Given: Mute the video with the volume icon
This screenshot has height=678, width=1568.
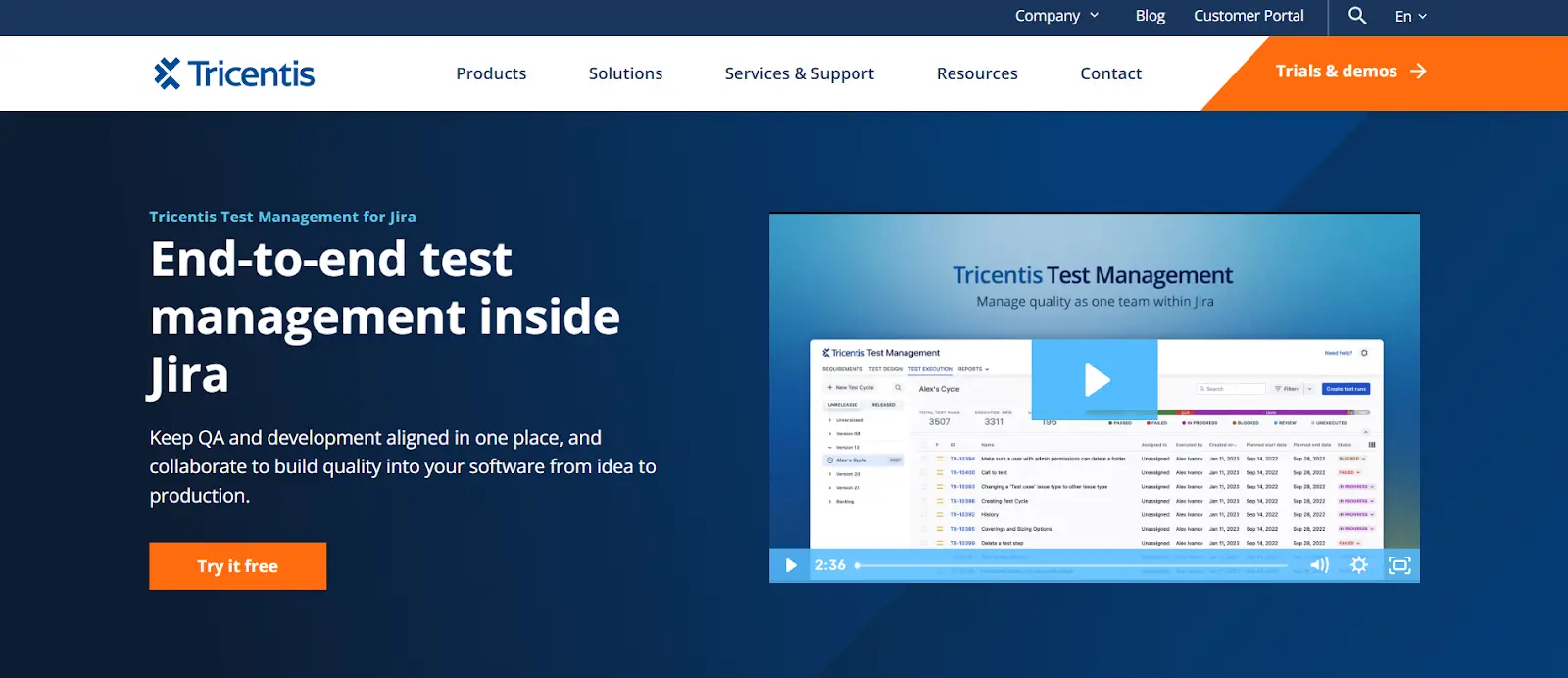Looking at the screenshot, I should point(1319,565).
